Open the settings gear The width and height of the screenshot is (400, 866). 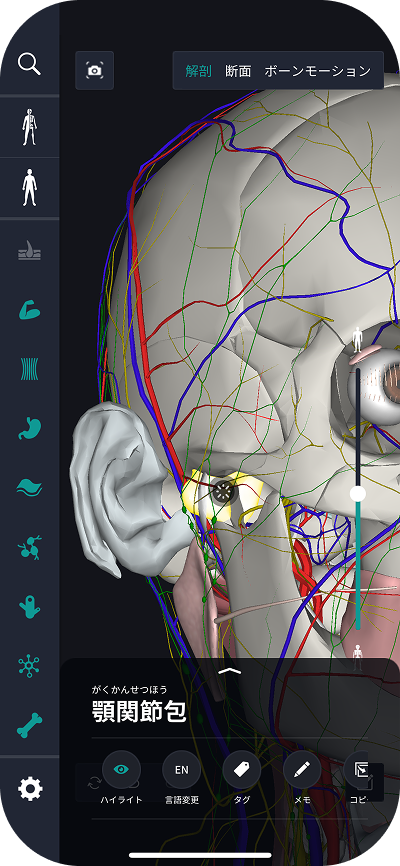coord(29,788)
